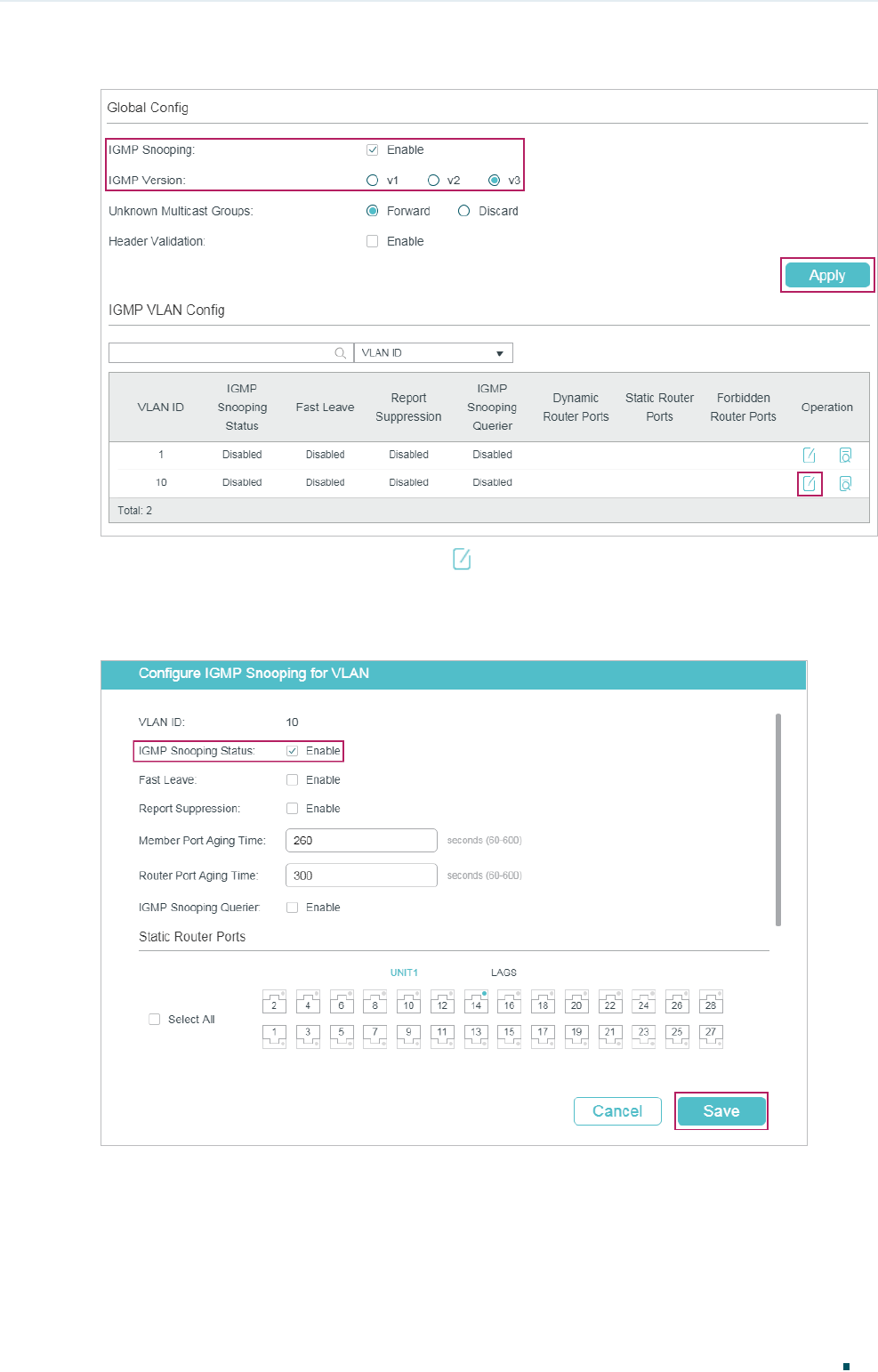
Task: Select port 18 in Static Router Ports
Action: pos(543,1002)
